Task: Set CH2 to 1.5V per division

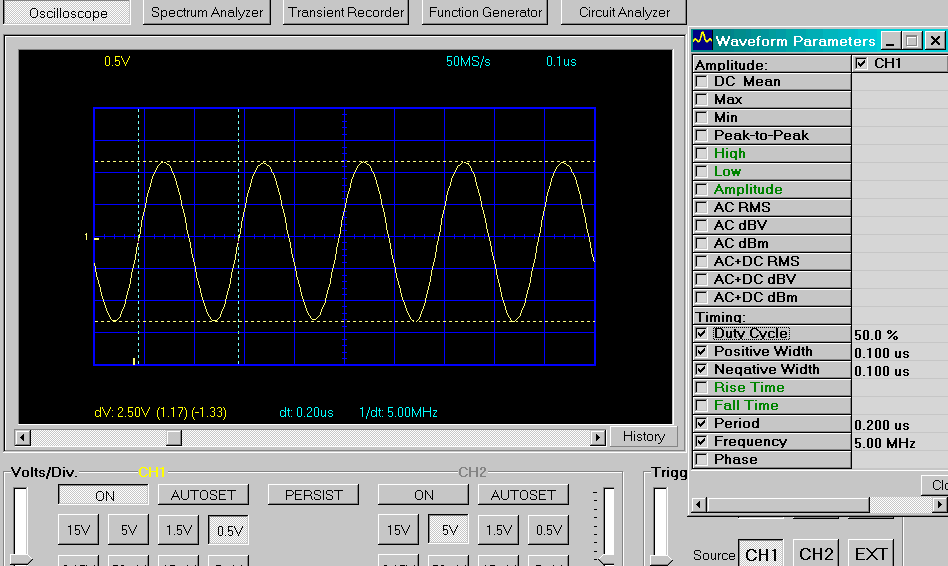Action: (x=498, y=530)
